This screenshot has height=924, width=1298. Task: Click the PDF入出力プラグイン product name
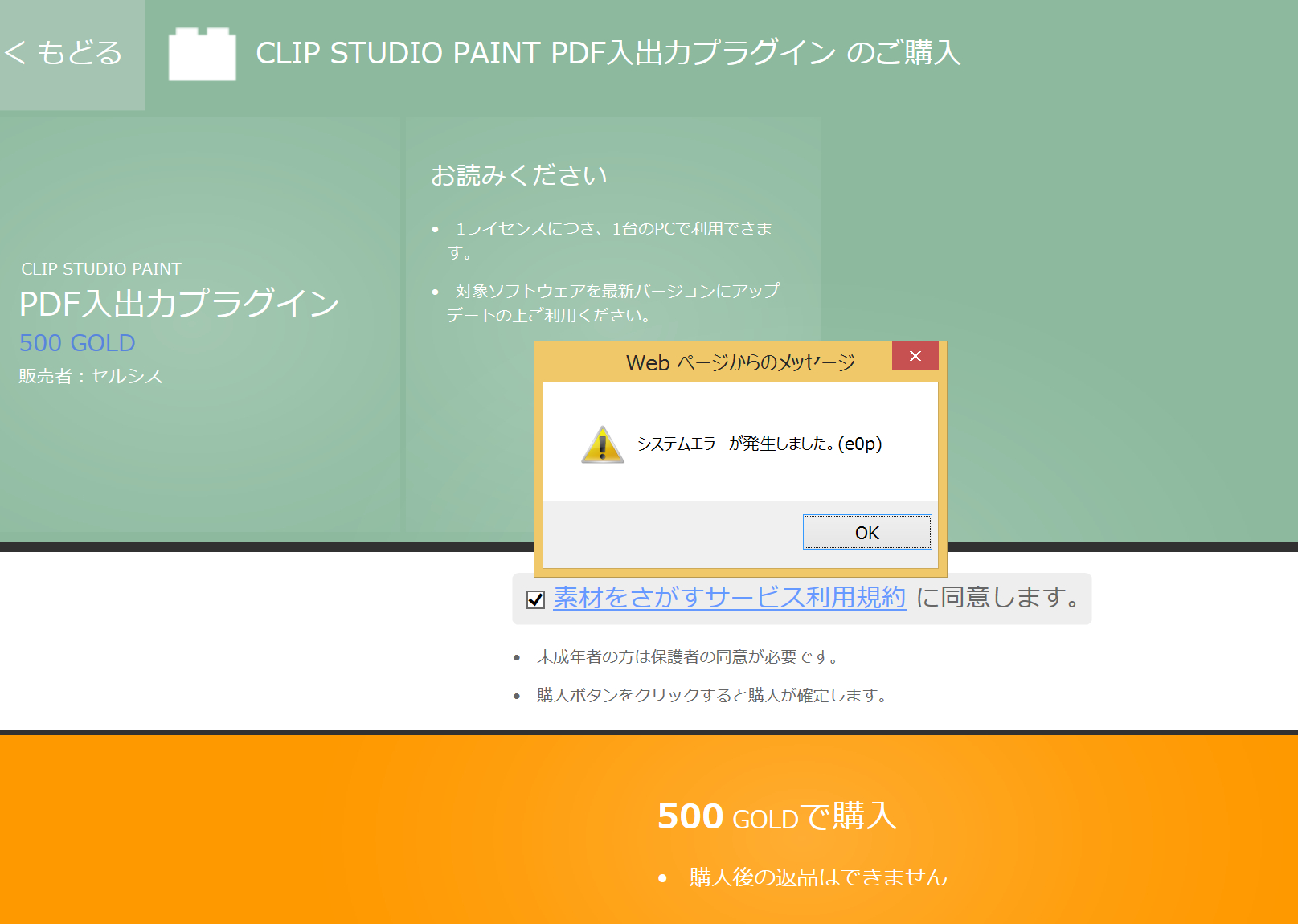click(x=179, y=304)
